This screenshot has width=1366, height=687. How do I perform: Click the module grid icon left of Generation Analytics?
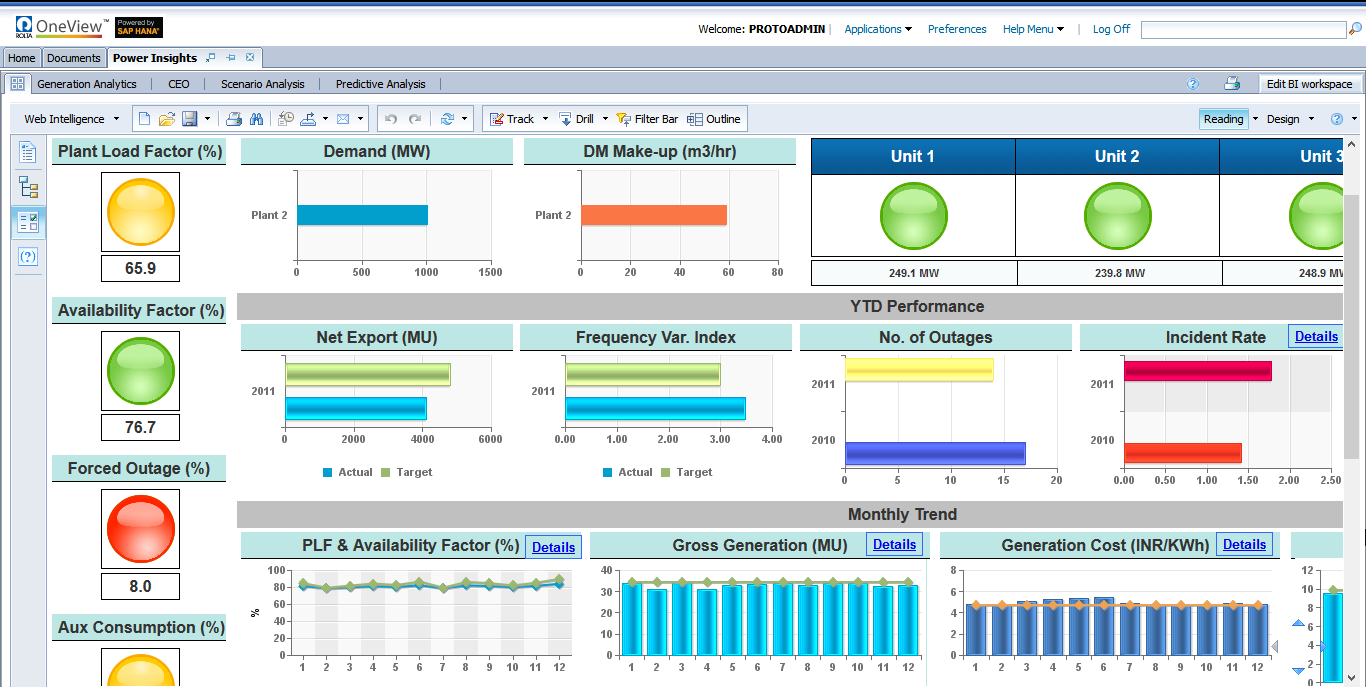(17, 84)
